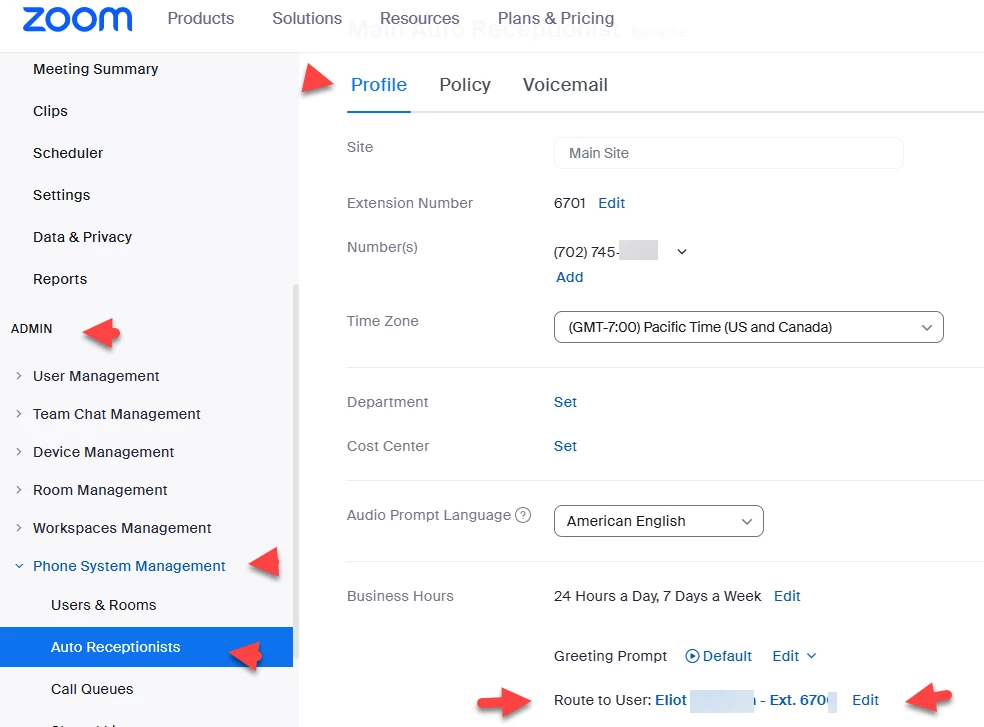Screen dimensions: 984x727
Task: Add a phone number
Action: pos(569,277)
